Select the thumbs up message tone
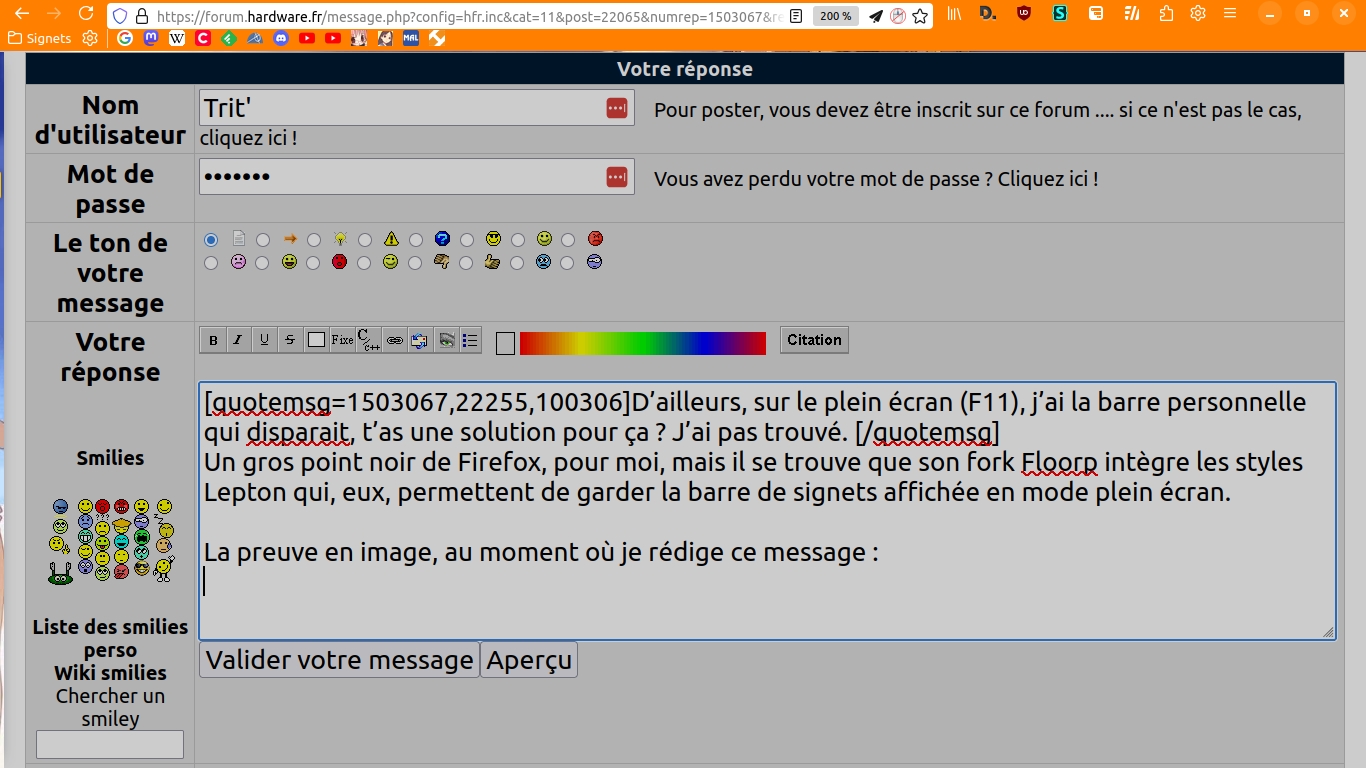This screenshot has width=1366, height=768. 466,263
